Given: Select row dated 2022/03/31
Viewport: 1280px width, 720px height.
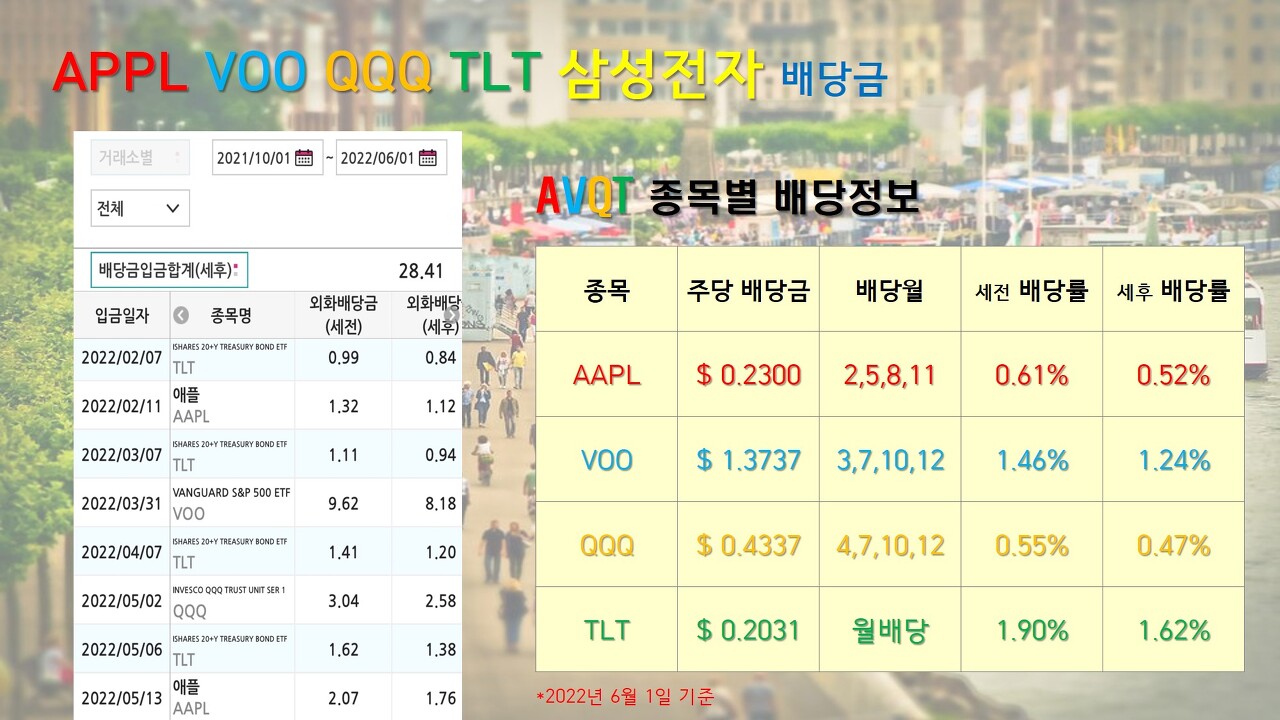Looking at the screenshot, I should coord(268,503).
